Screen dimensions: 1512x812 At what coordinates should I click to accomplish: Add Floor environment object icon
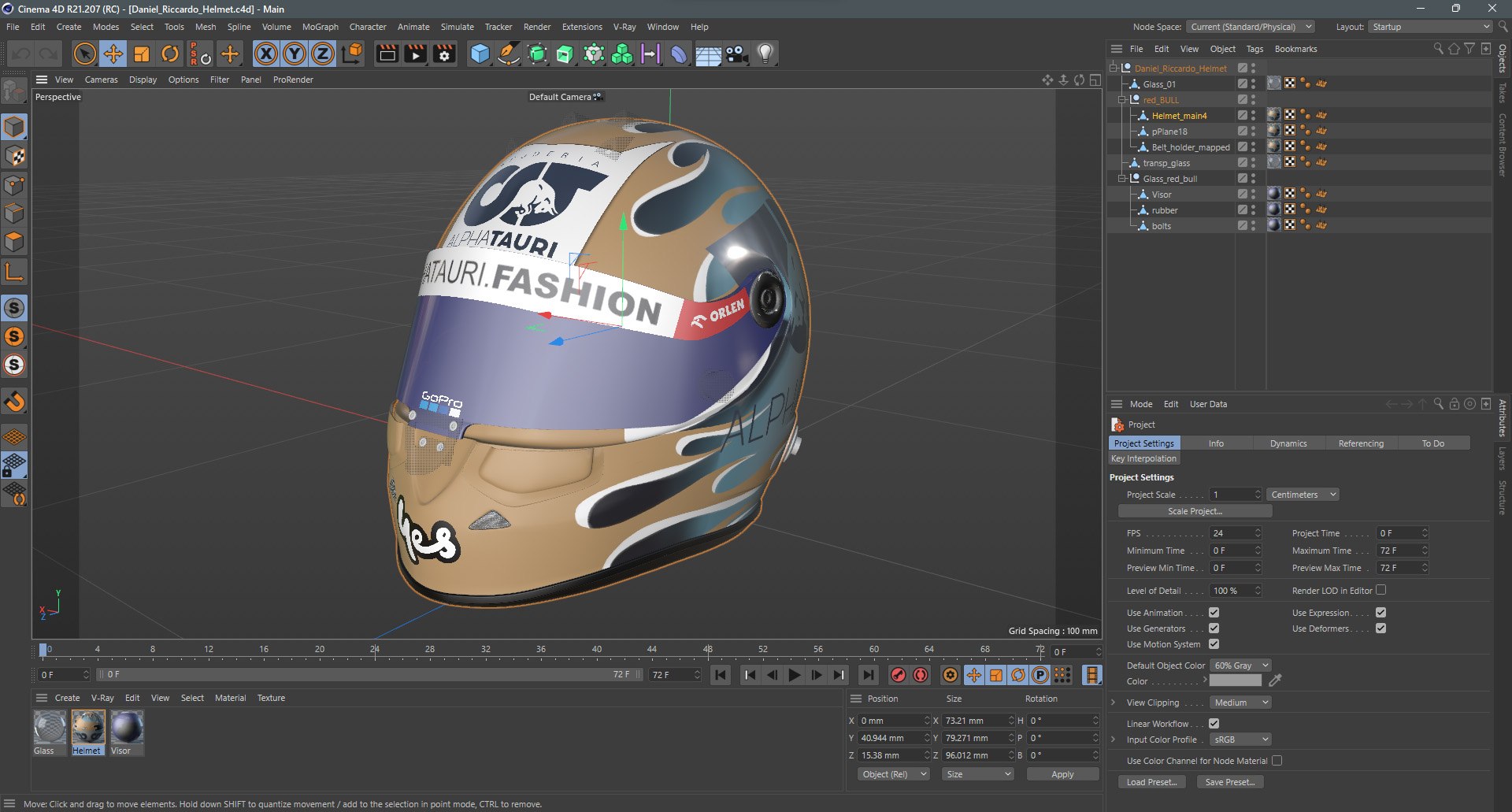tap(708, 54)
